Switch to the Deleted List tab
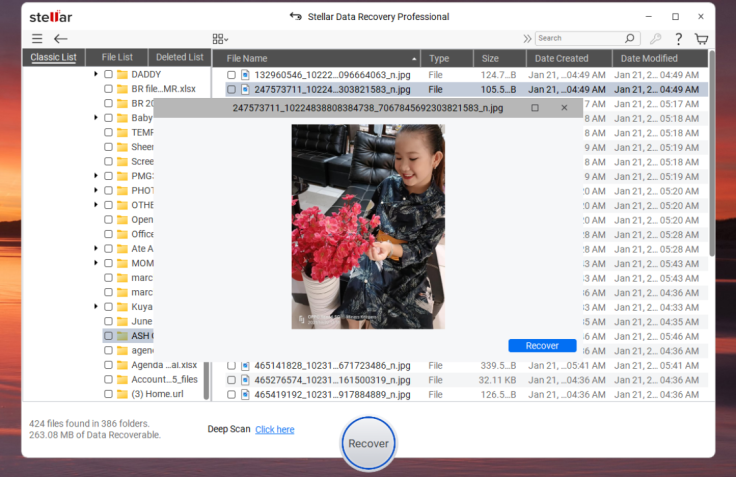Image resolution: width=736 pixels, height=477 pixels. click(180, 57)
